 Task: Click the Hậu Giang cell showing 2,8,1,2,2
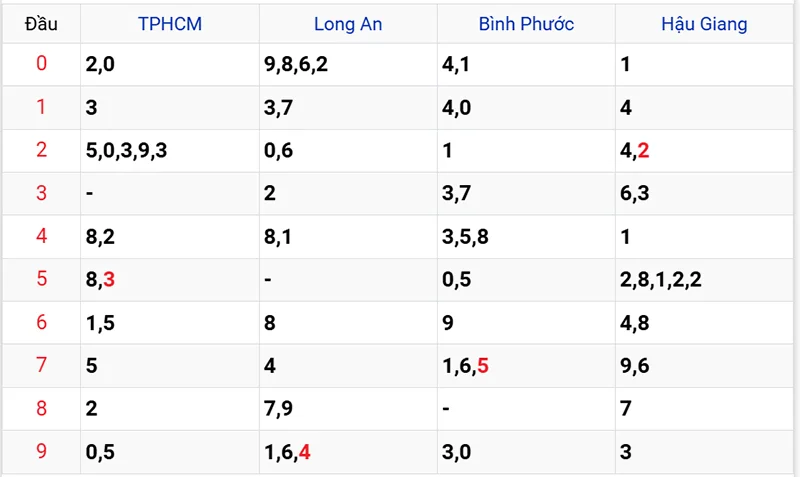pyautogui.click(x=661, y=279)
